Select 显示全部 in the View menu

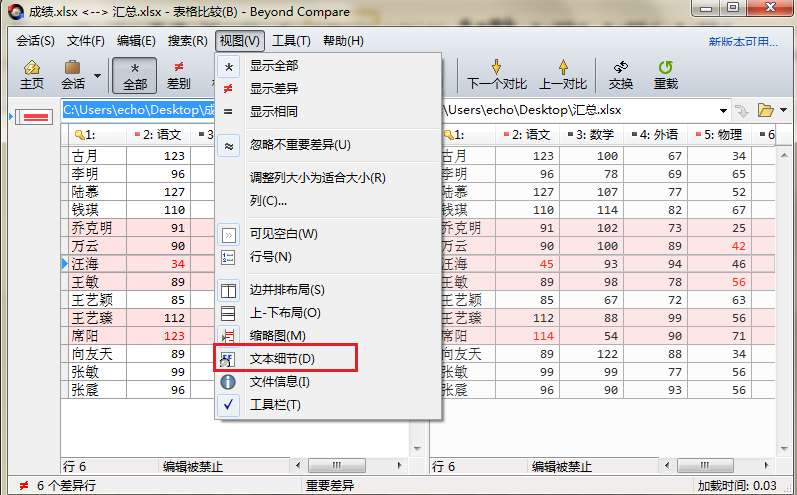[x=328, y=66]
